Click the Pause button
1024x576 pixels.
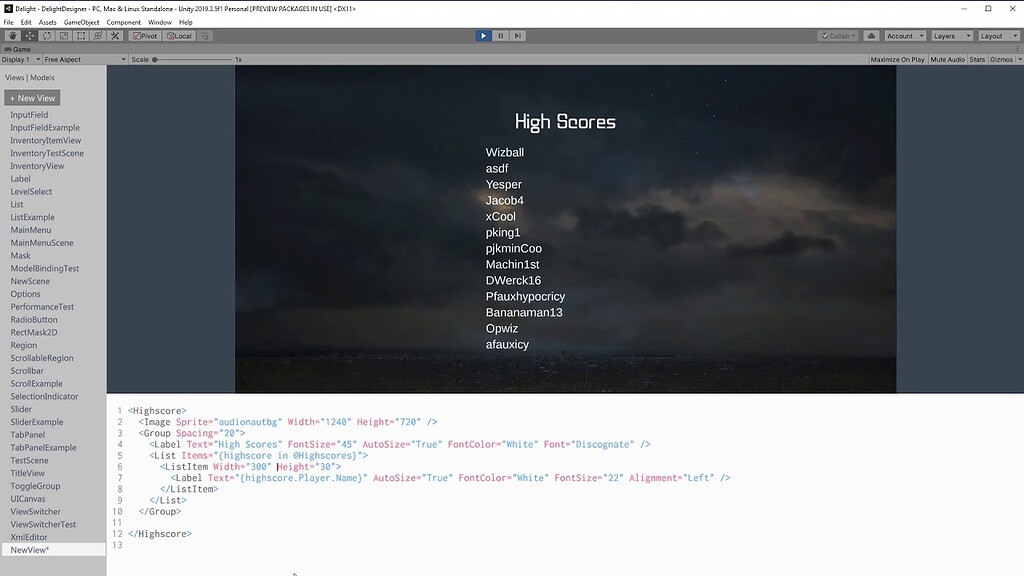pyautogui.click(x=499, y=35)
